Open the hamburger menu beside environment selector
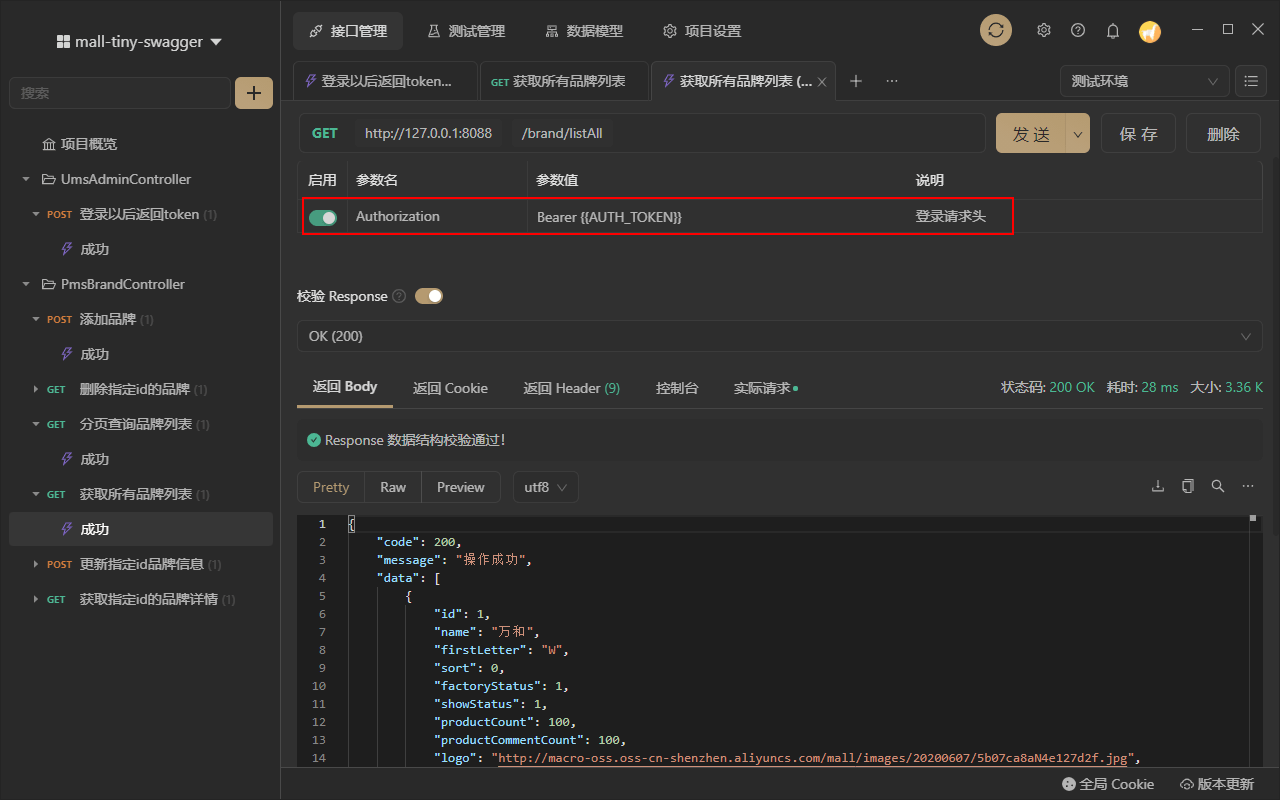This screenshot has height=800, width=1280. (1250, 81)
